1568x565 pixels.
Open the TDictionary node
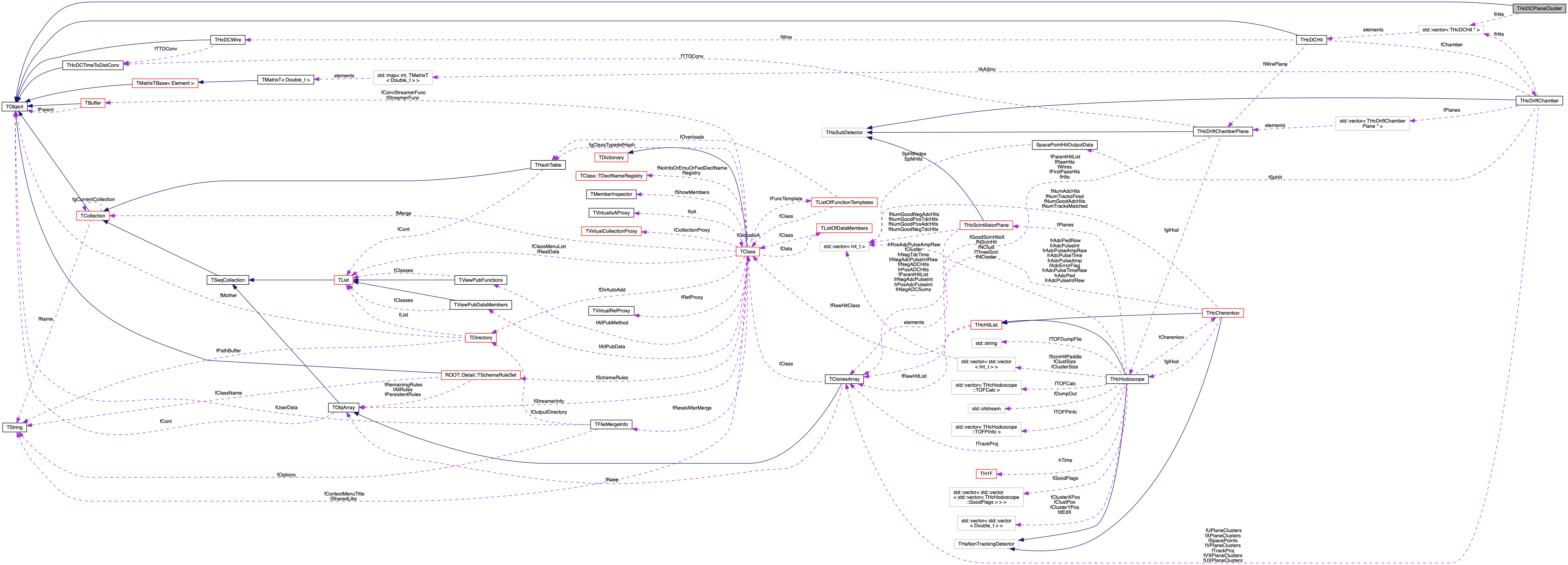tap(611, 158)
